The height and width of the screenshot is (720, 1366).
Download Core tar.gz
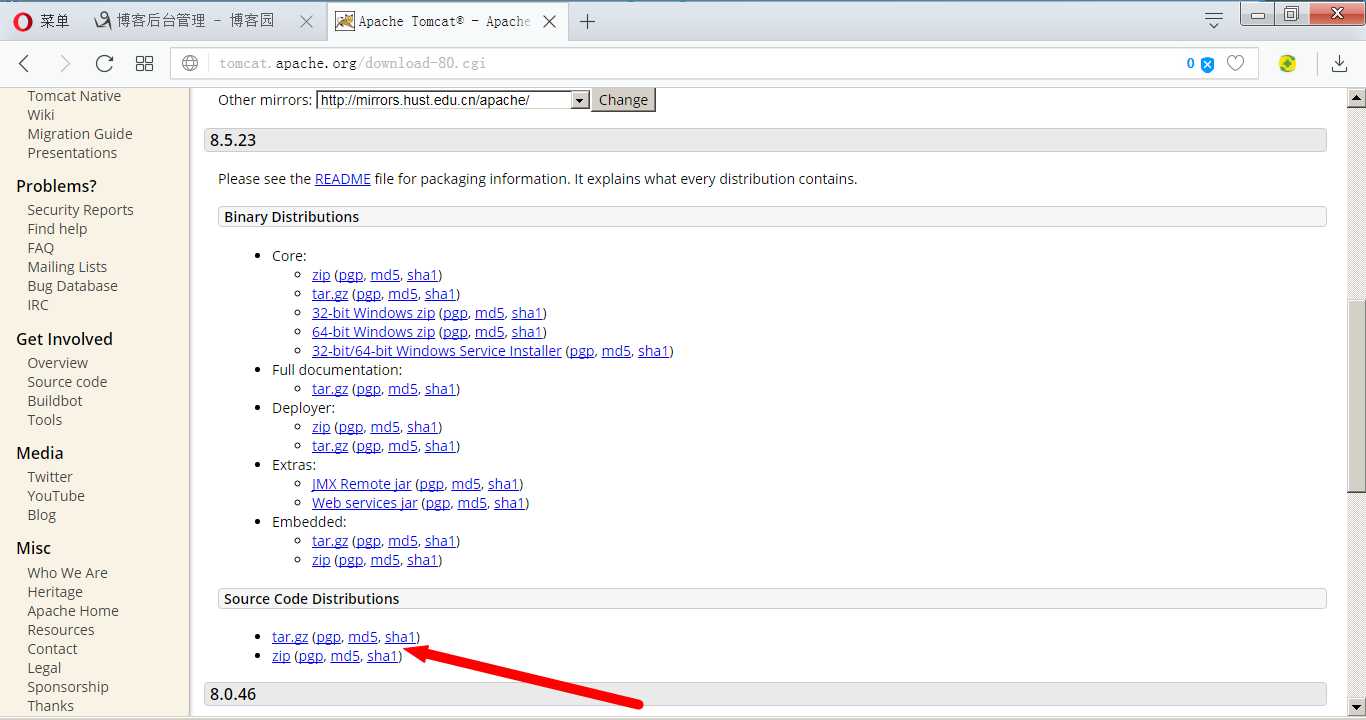pyautogui.click(x=330, y=294)
